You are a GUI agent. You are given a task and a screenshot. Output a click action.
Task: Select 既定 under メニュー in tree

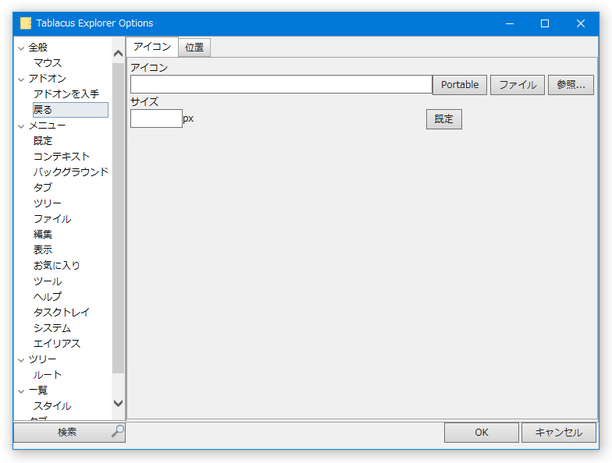click(43, 141)
